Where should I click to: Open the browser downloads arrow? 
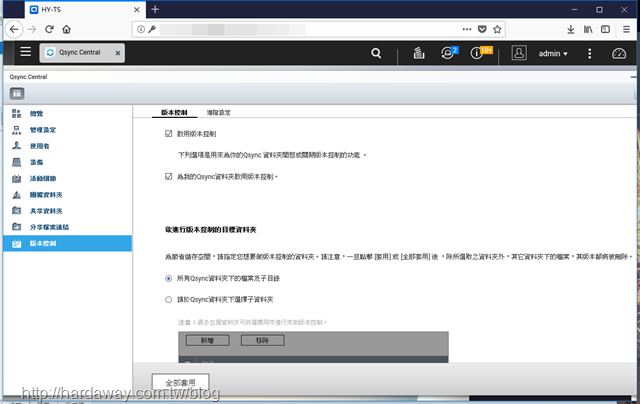point(571,29)
